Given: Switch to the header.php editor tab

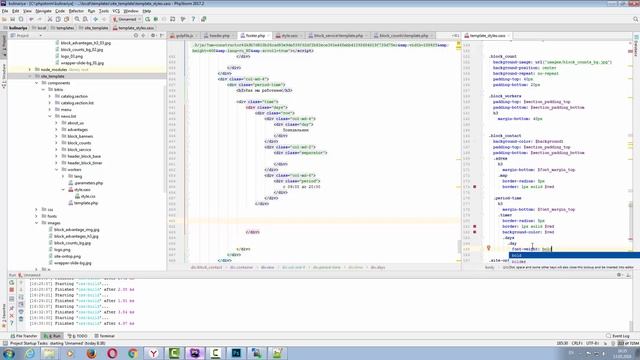Looking at the screenshot, I should (217, 36).
